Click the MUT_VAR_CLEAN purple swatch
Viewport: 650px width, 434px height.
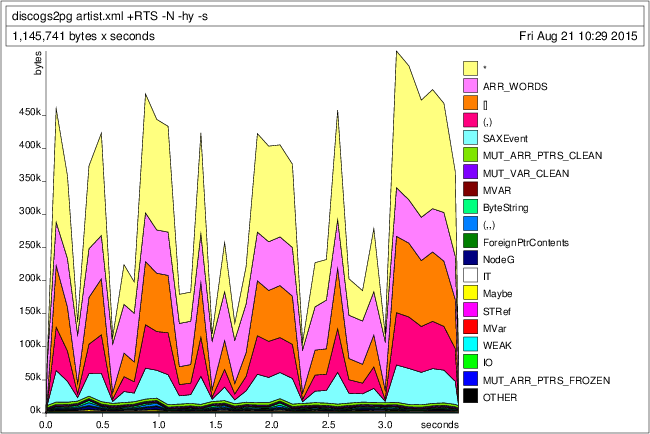point(470,173)
